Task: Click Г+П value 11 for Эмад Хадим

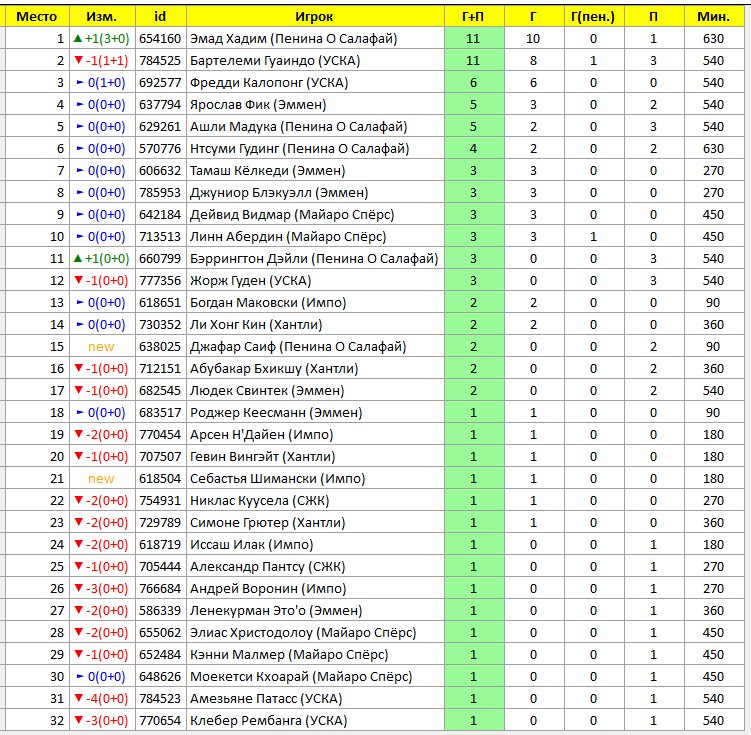Action: point(474,39)
